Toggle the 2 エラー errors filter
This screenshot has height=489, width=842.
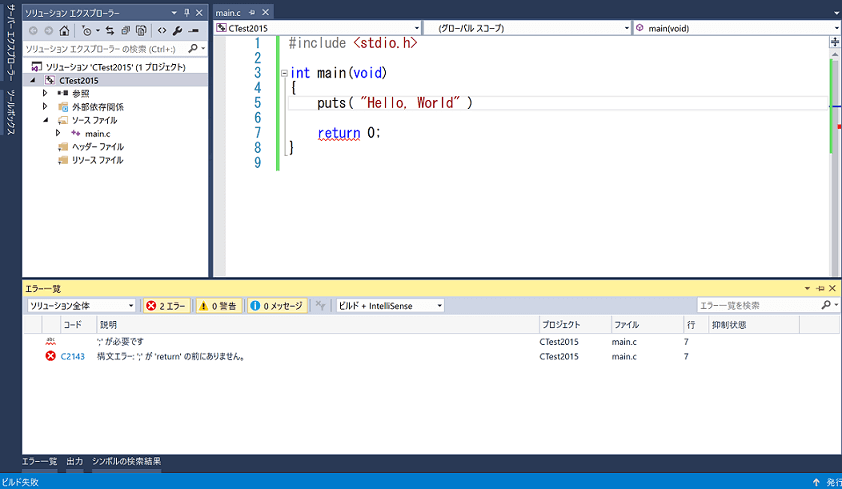coord(166,305)
